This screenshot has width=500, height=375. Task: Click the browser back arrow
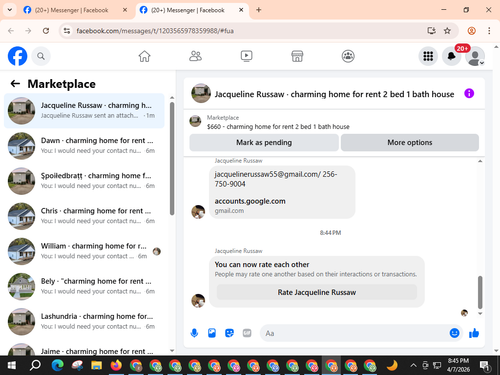(11, 31)
